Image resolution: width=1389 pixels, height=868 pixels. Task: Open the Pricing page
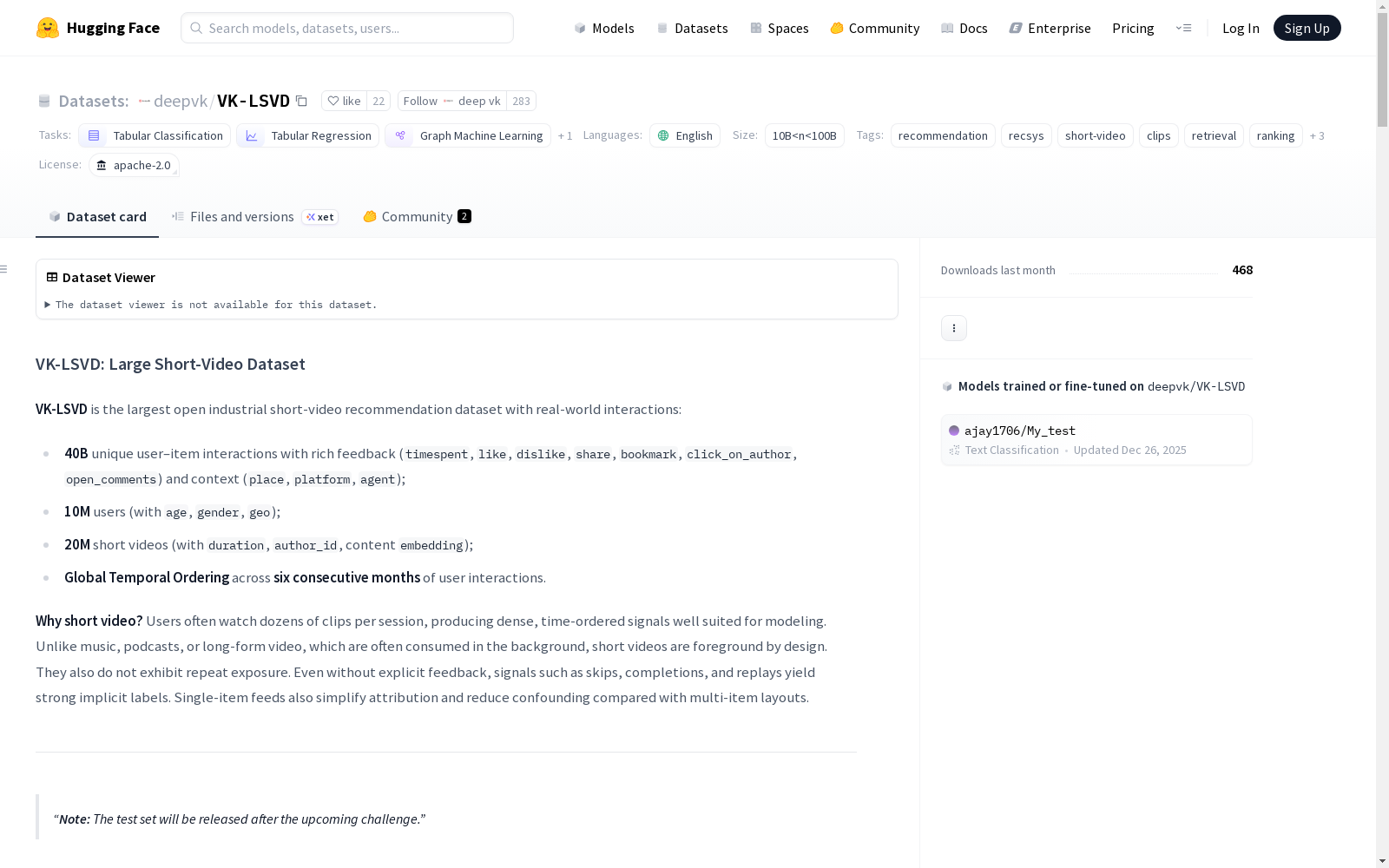point(1133,28)
